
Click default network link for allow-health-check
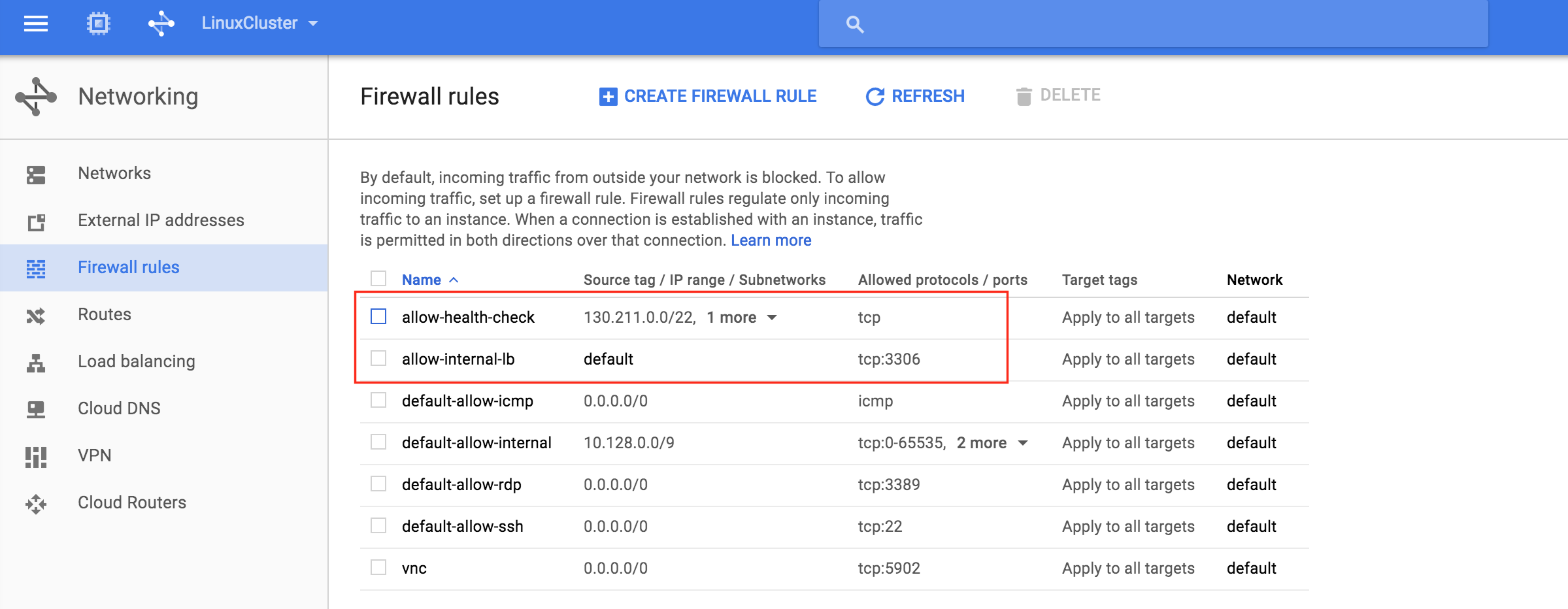coord(1251,318)
